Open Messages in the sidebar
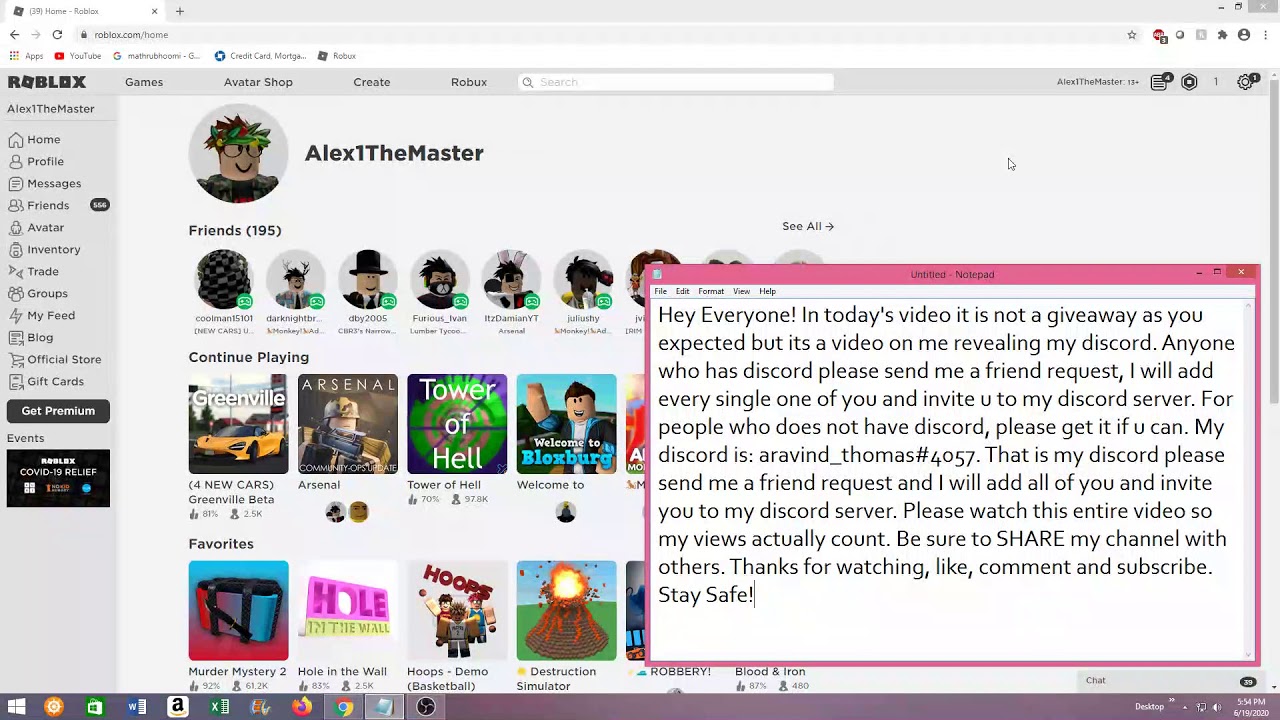The height and width of the screenshot is (720, 1280). 44,183
